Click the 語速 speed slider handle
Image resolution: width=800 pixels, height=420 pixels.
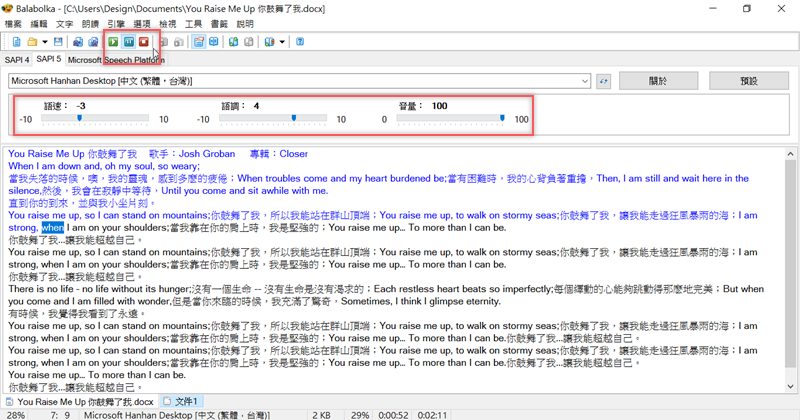[79, 118]
